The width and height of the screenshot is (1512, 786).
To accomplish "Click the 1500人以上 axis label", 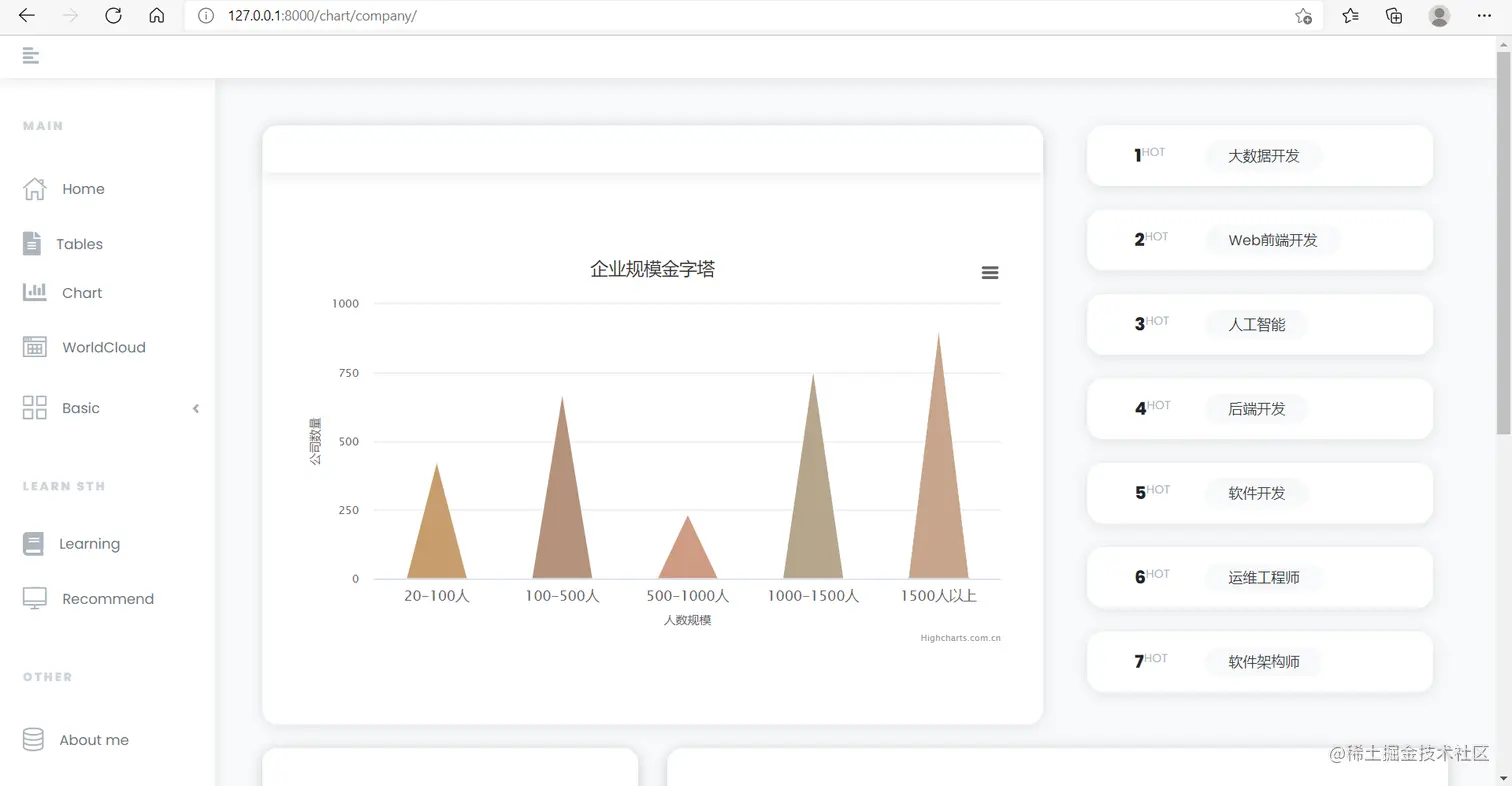I will pyautogui.click(x=938, y=596).
